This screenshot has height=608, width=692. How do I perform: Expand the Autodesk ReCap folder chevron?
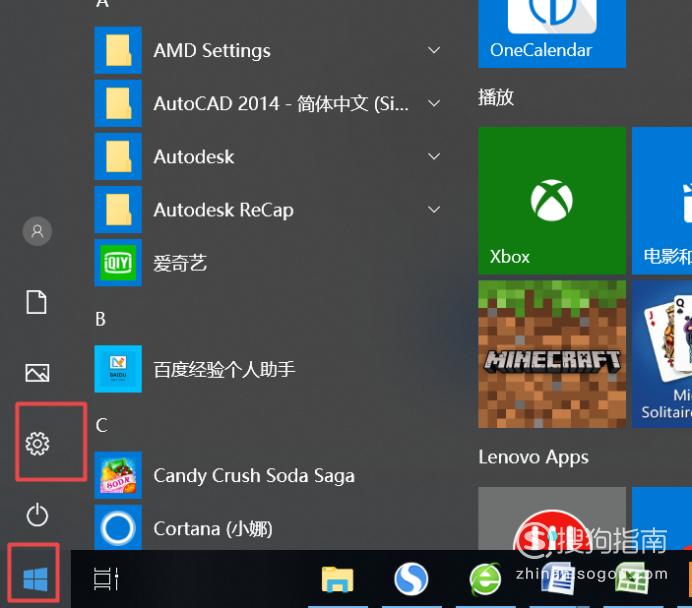tap(434, 210)
